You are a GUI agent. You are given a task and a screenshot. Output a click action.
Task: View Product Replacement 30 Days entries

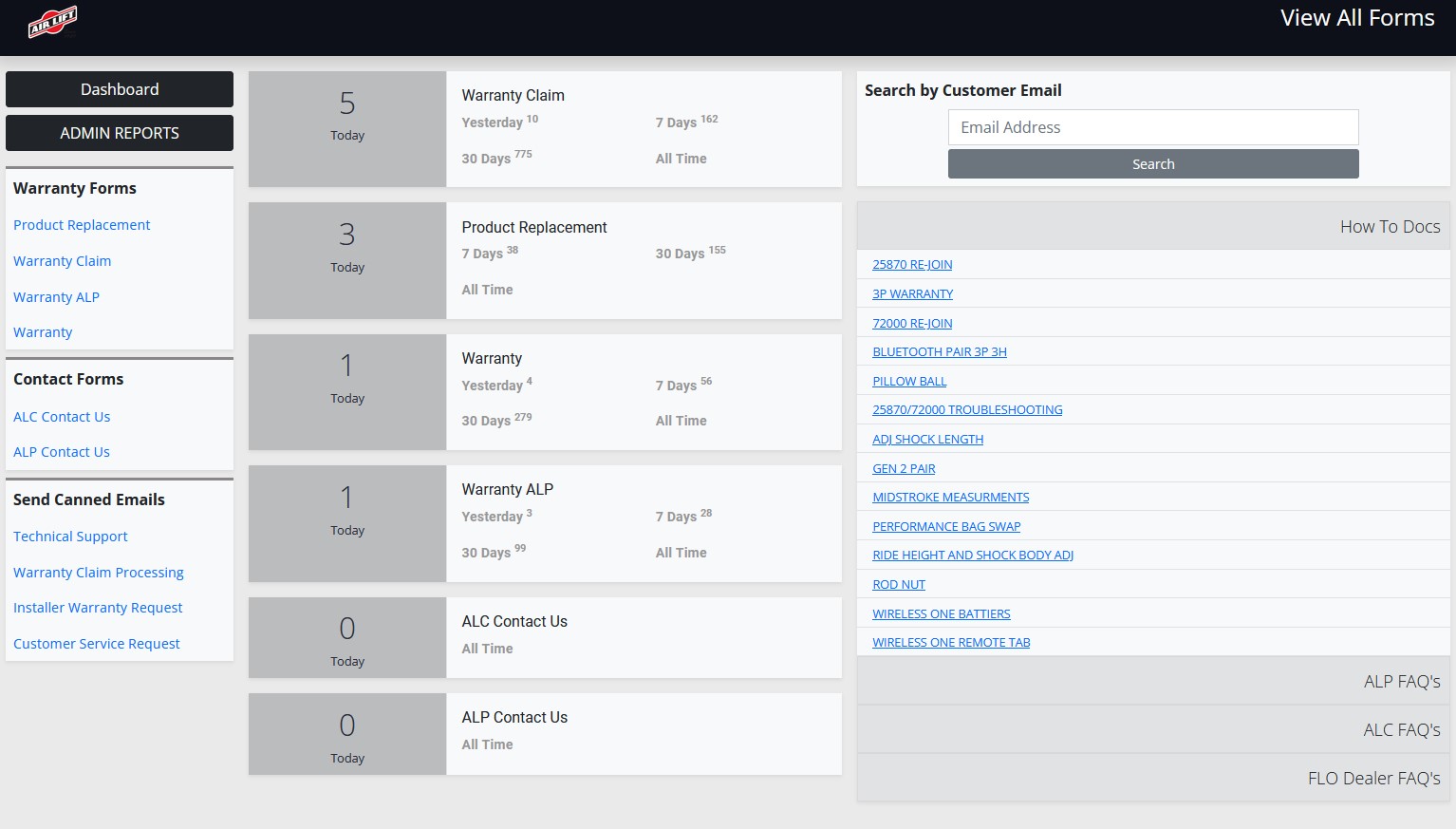(690, 253)
